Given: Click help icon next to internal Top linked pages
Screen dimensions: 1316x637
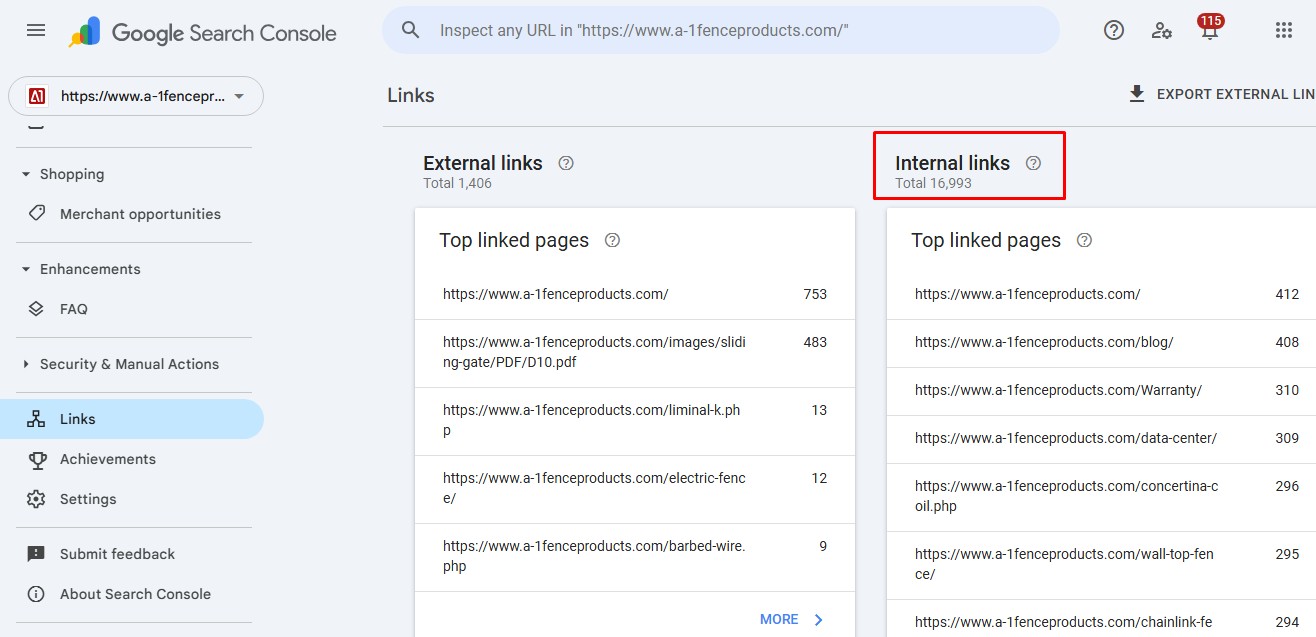Looking at the screenshot, I should tap(1084, 240).
